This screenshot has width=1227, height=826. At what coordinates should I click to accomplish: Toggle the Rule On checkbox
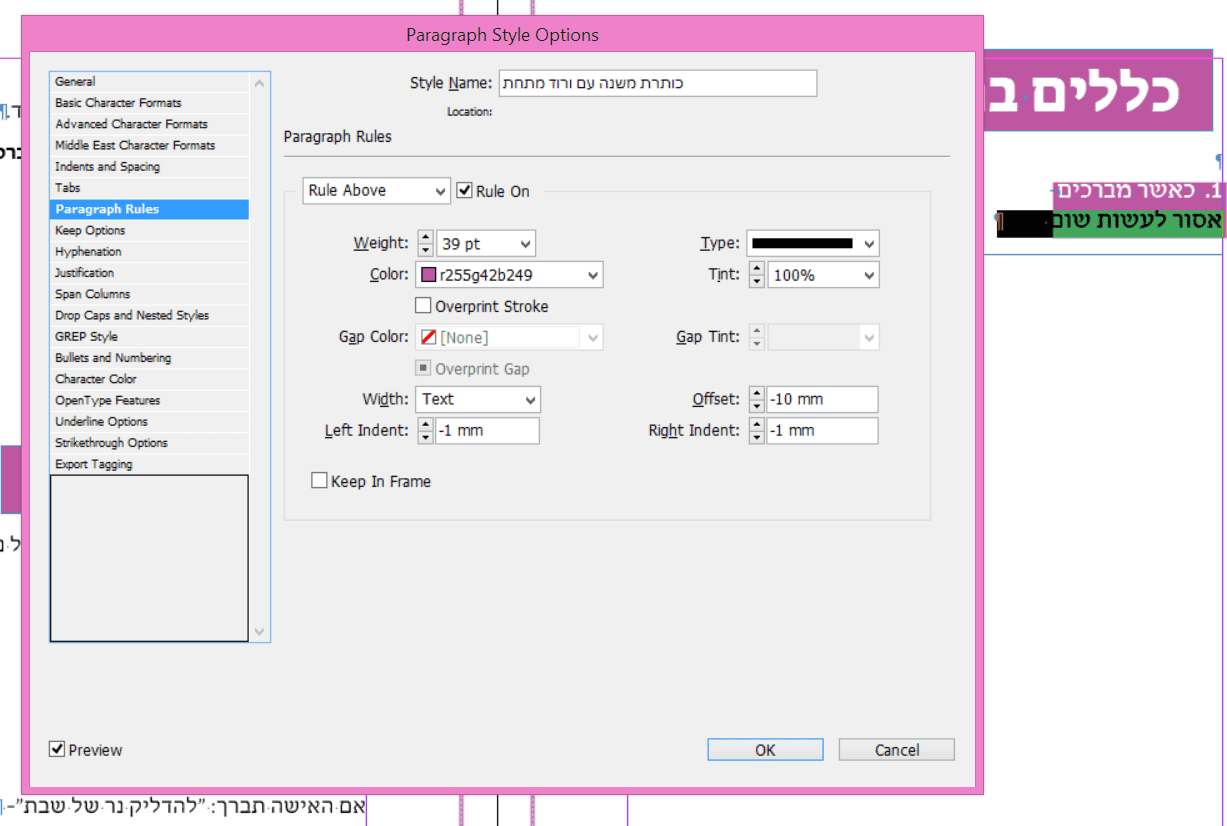(x=465, y=191)
